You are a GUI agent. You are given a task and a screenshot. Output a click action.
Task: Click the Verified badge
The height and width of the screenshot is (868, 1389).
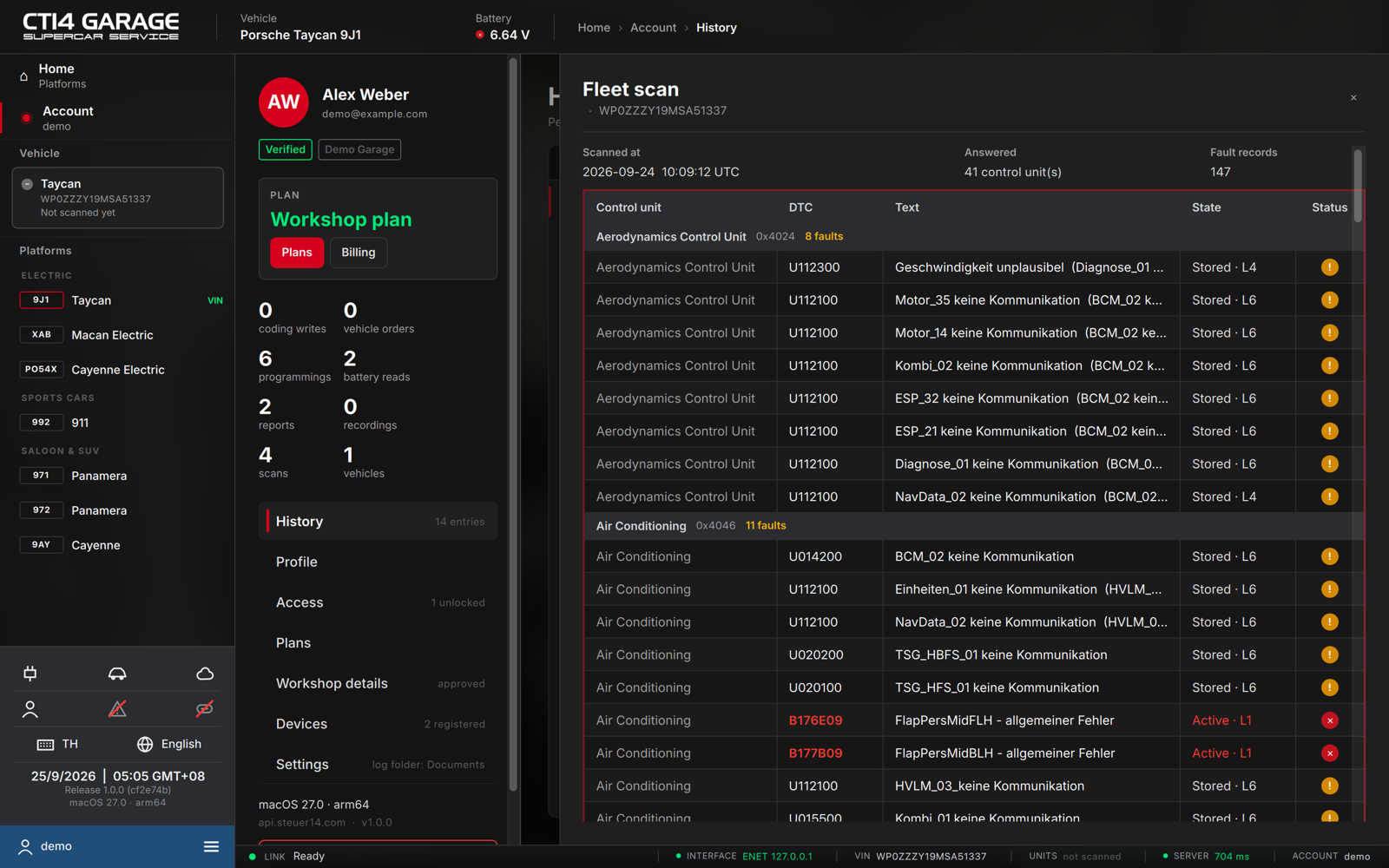286,149
